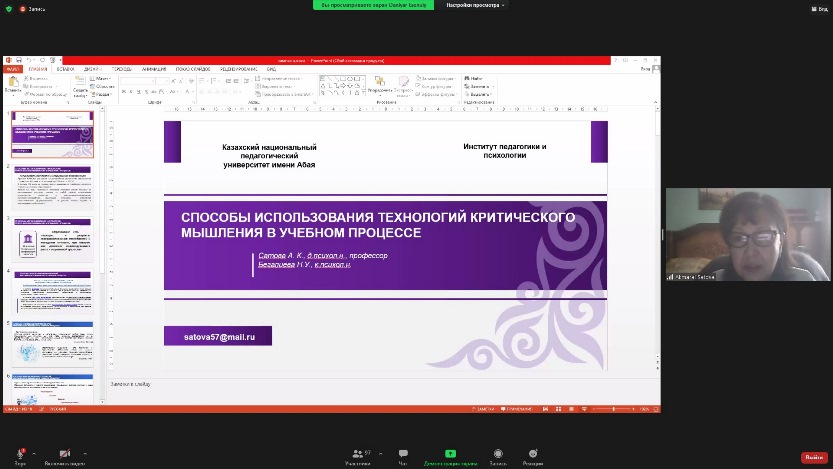The height and width of the screenshot is (469, 833).
Task: Click the green Share Screen button
Action: 450,454
